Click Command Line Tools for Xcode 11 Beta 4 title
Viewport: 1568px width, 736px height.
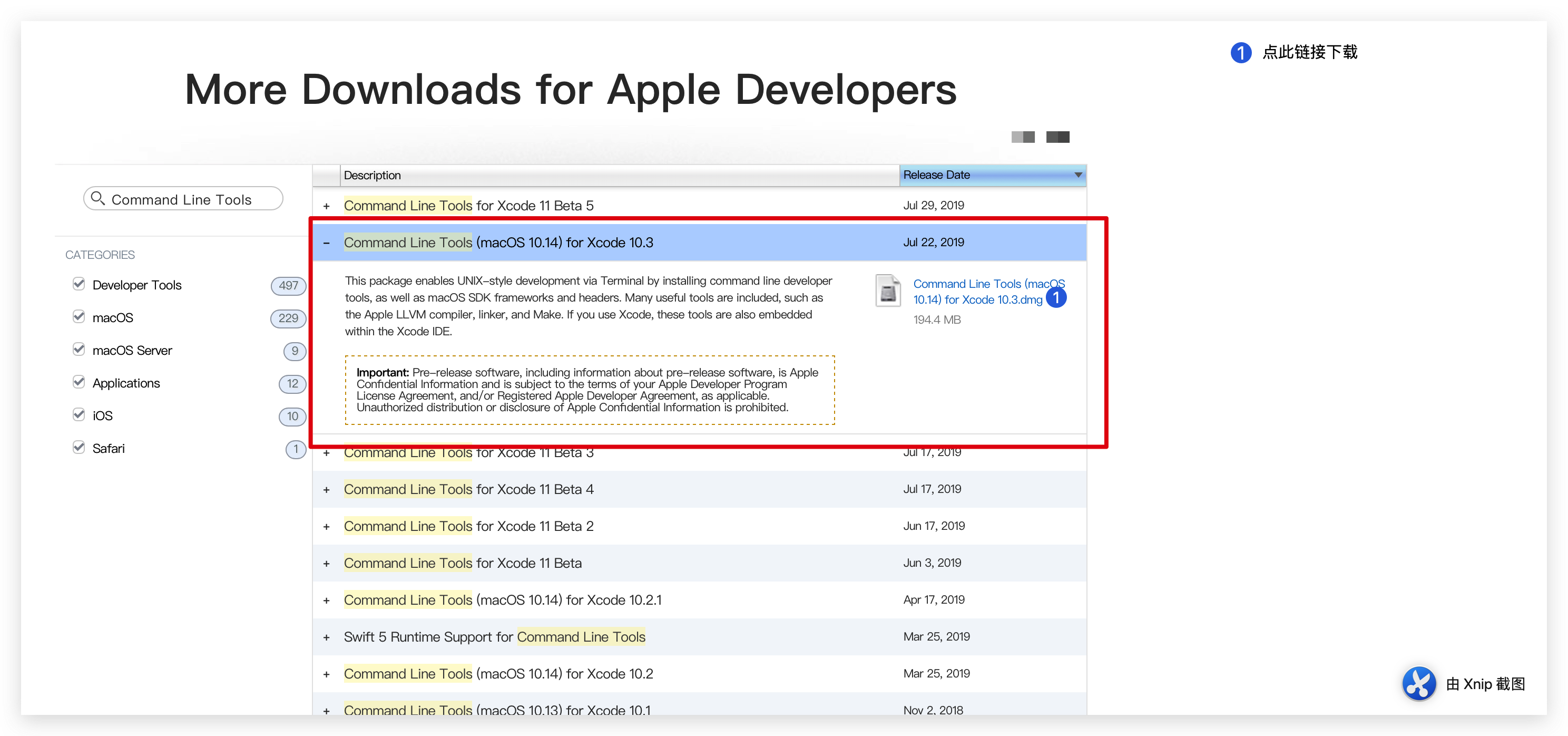click(x=469, y=489)
